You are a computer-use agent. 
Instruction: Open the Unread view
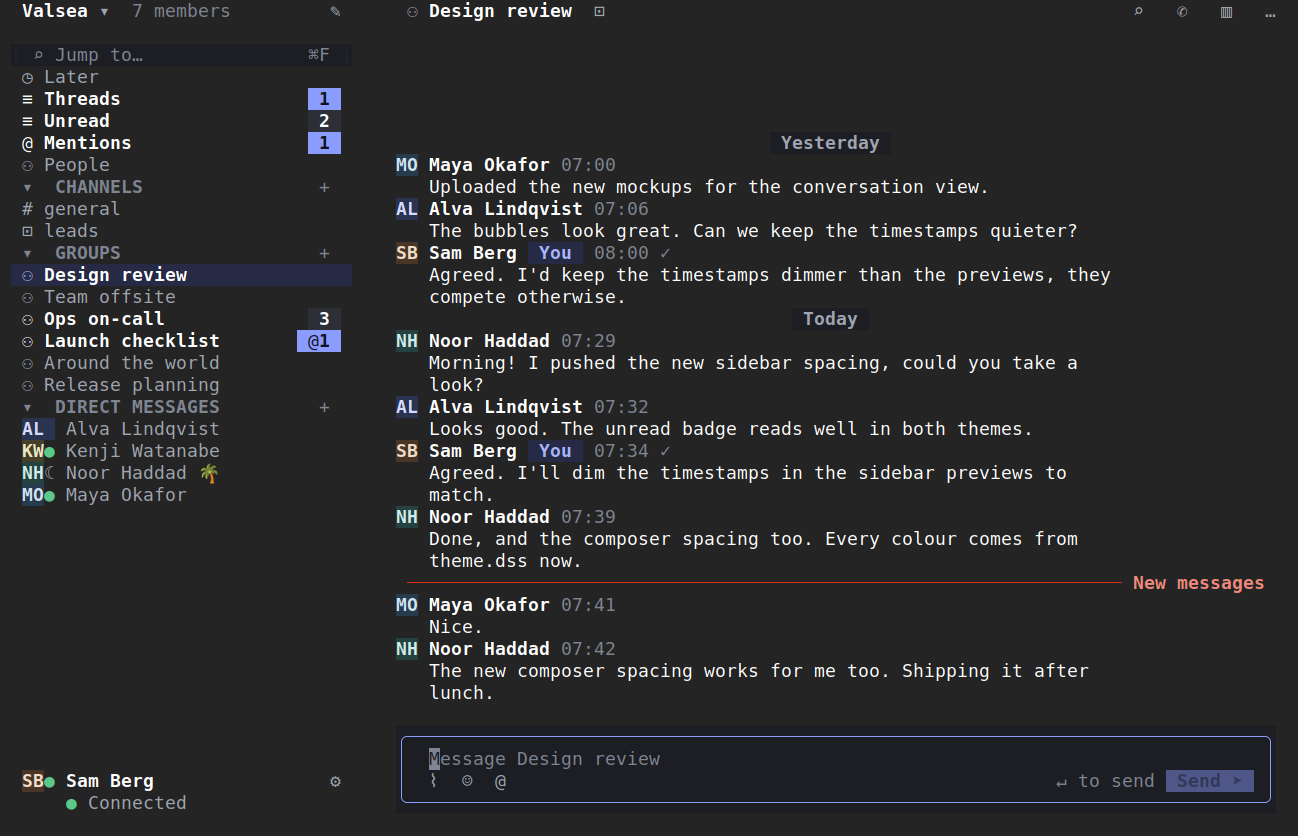click(x=181, y=121)
